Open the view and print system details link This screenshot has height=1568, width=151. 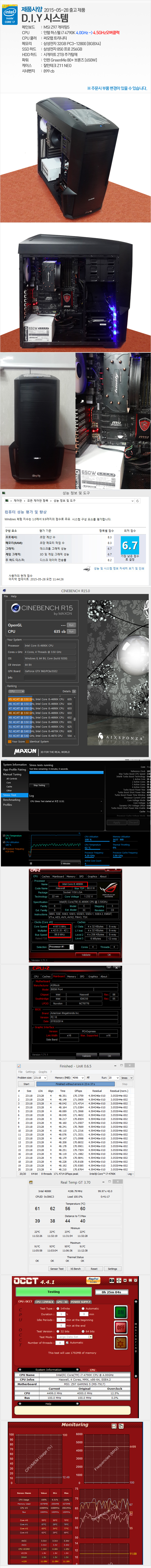click(x=119, y=568)
